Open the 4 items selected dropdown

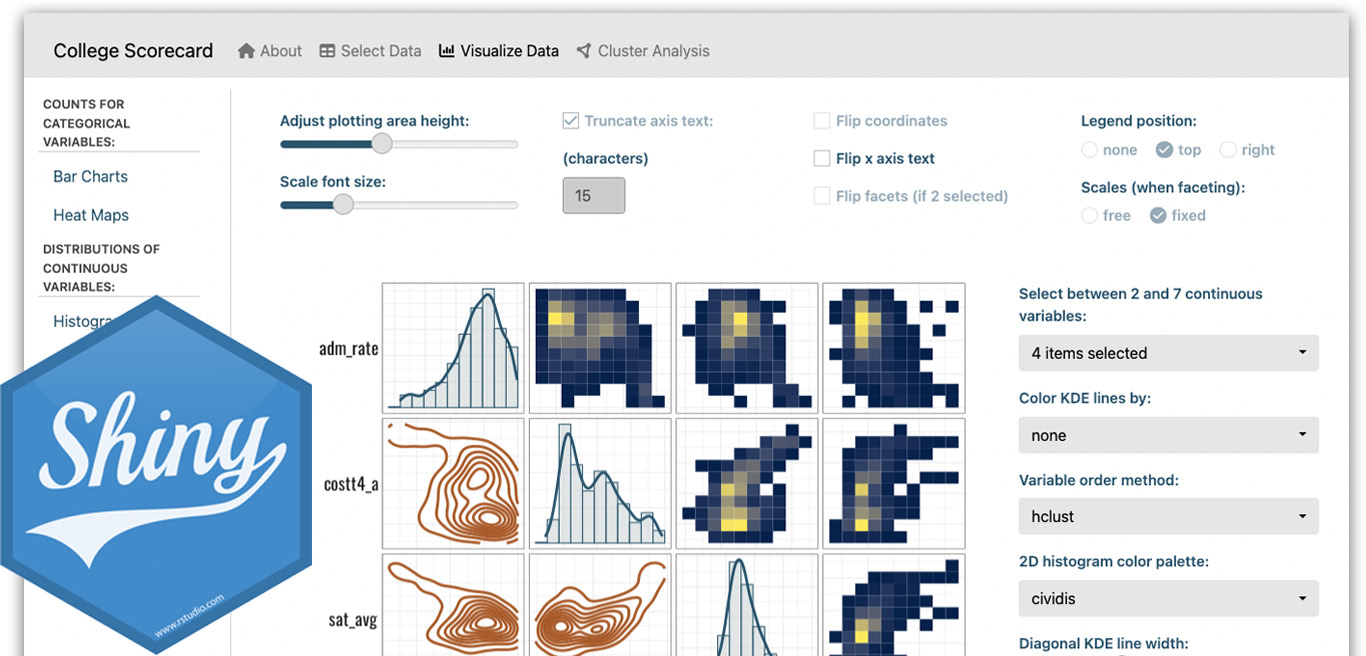tap(1168, 353)
